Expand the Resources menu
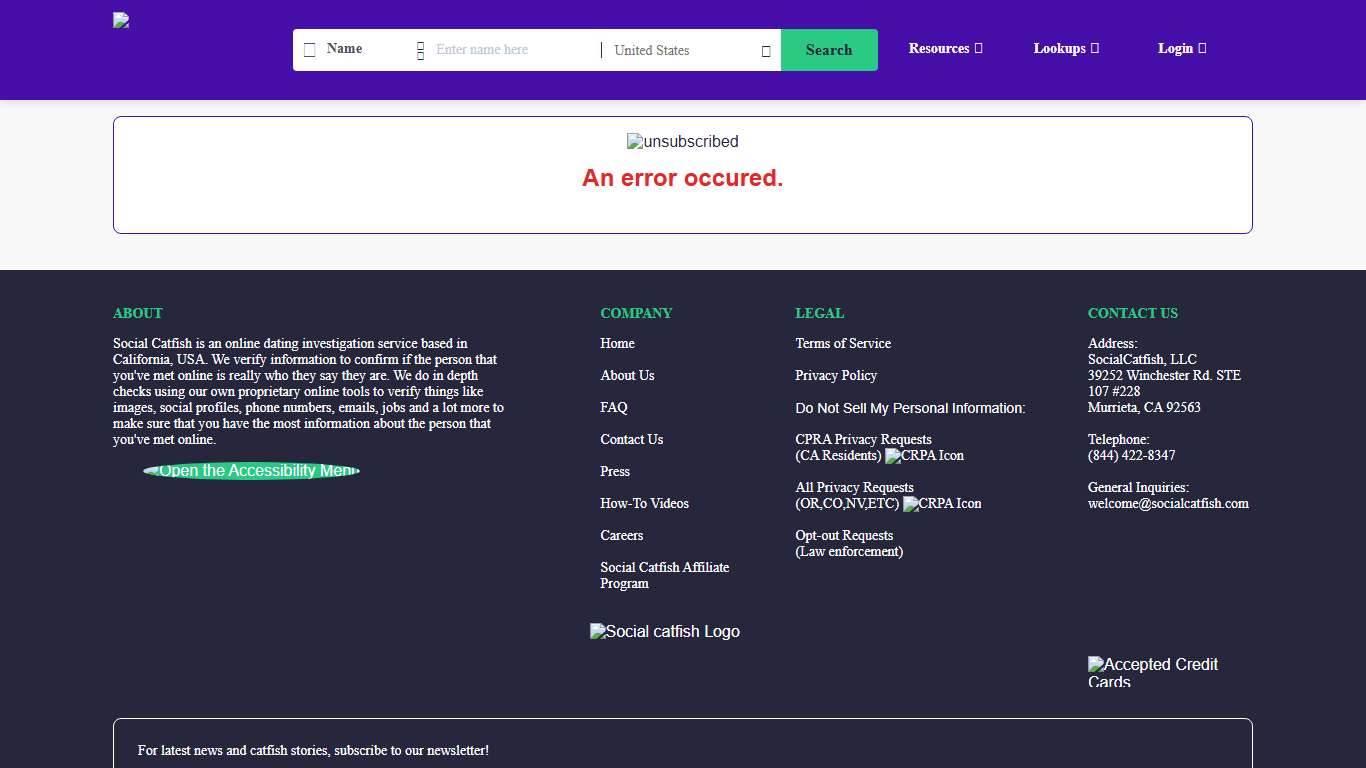The height and width of the screenshot is (768, 1366). pos(945,48)
